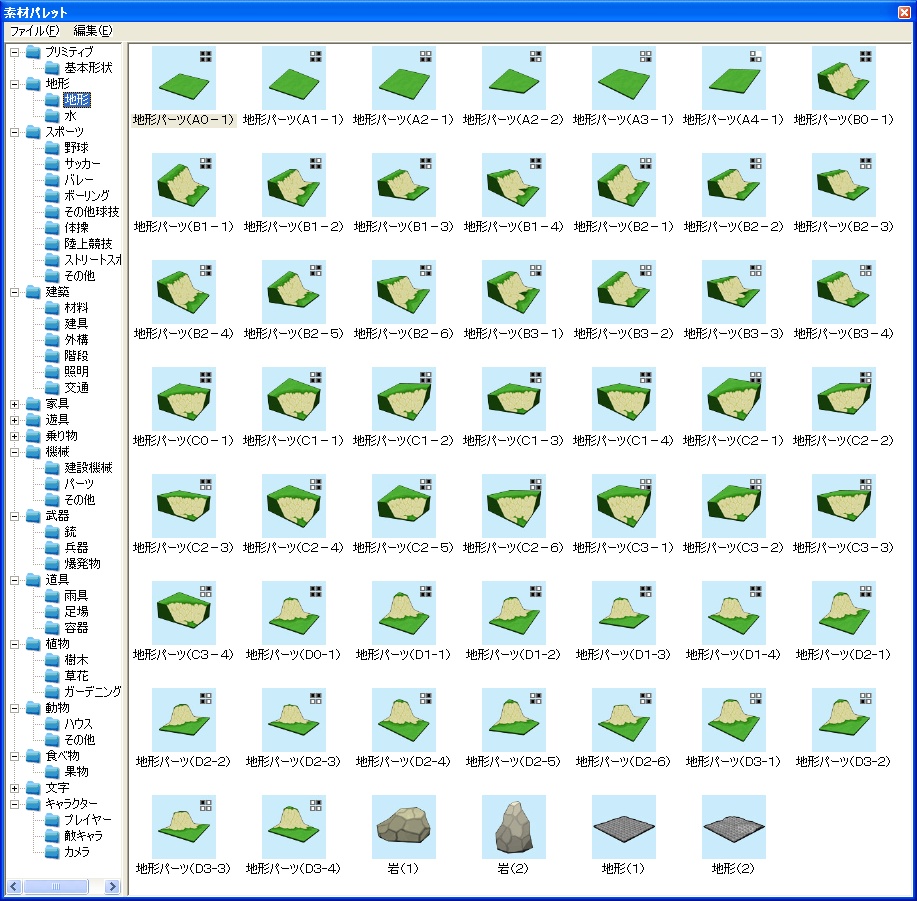This screenshot has width=917, height=901.
Task: Pick the 地形パーツ(D0-1) hill icon
Action: (294, 613)
